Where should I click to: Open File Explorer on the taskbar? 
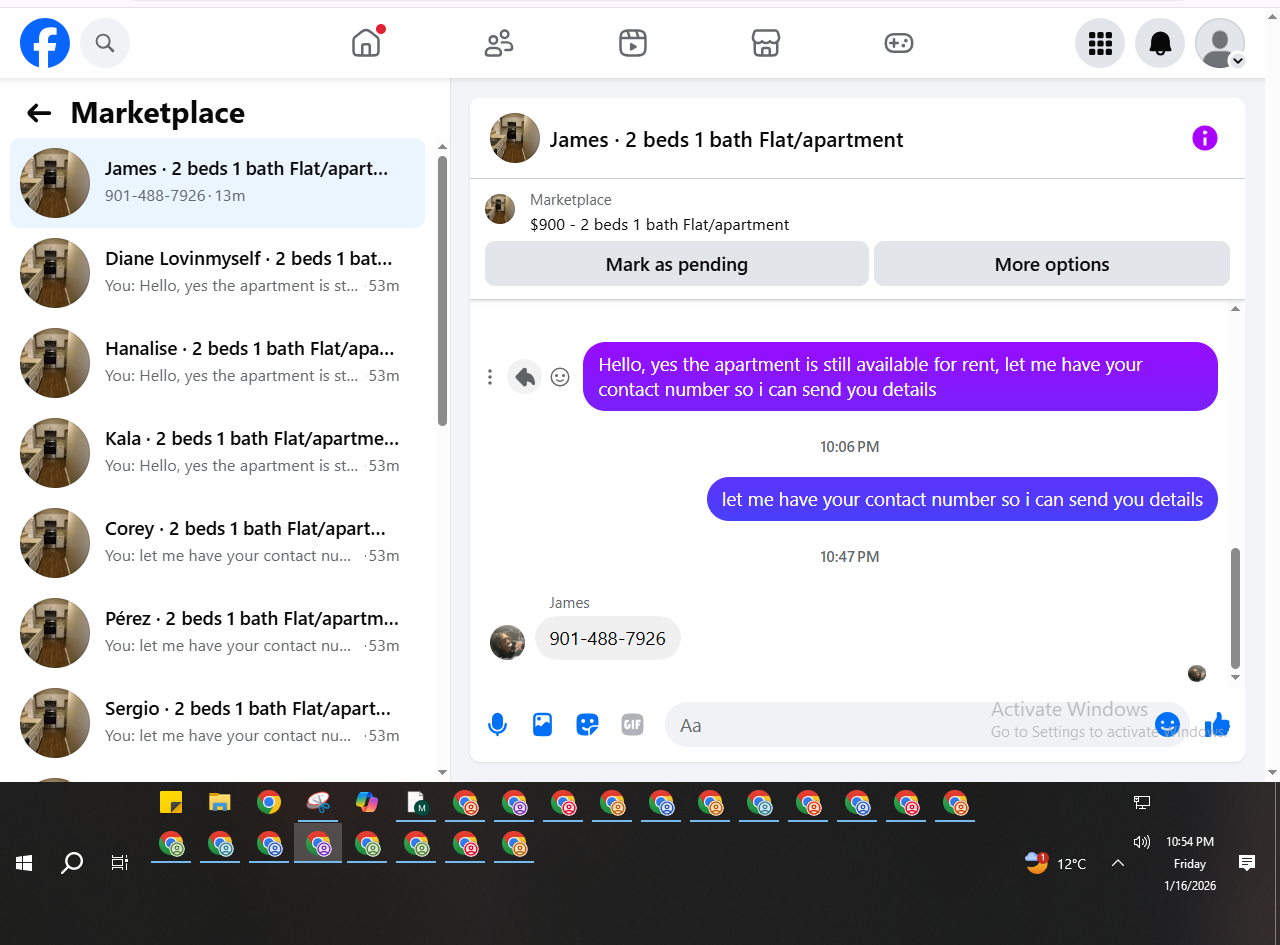[x=220, y=802]
